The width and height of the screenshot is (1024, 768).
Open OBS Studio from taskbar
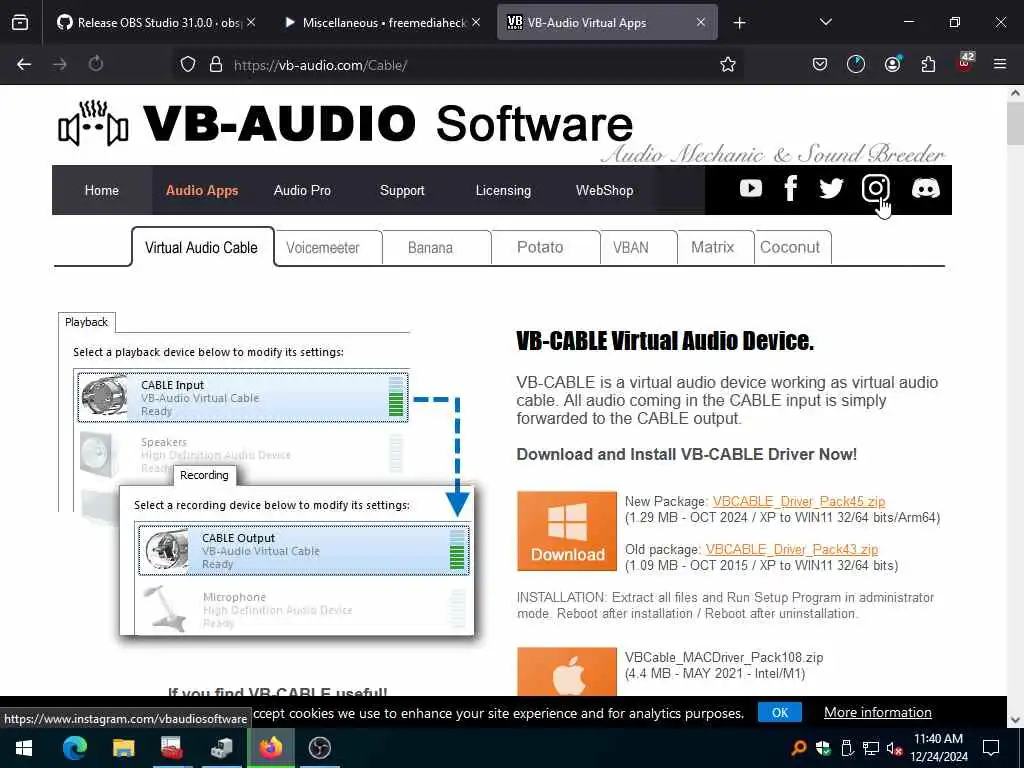(319, 748)
